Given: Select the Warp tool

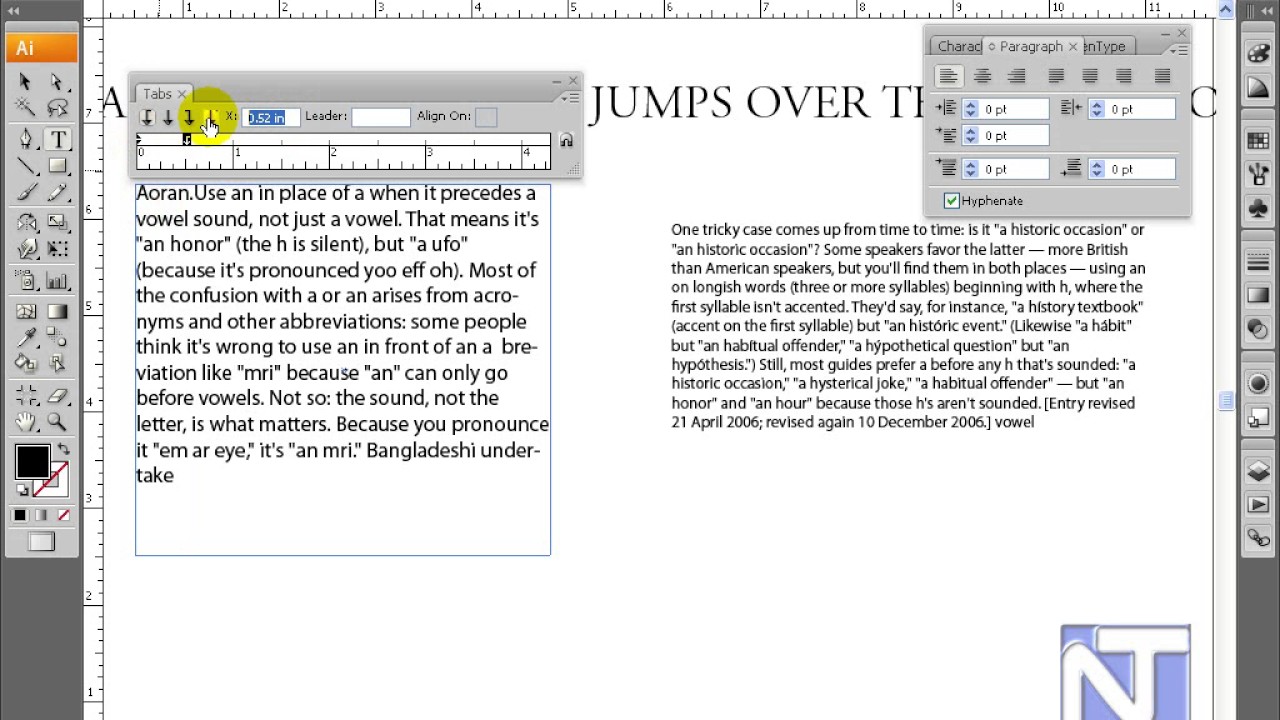Looking at the screenshot, I should coord(25,248).
